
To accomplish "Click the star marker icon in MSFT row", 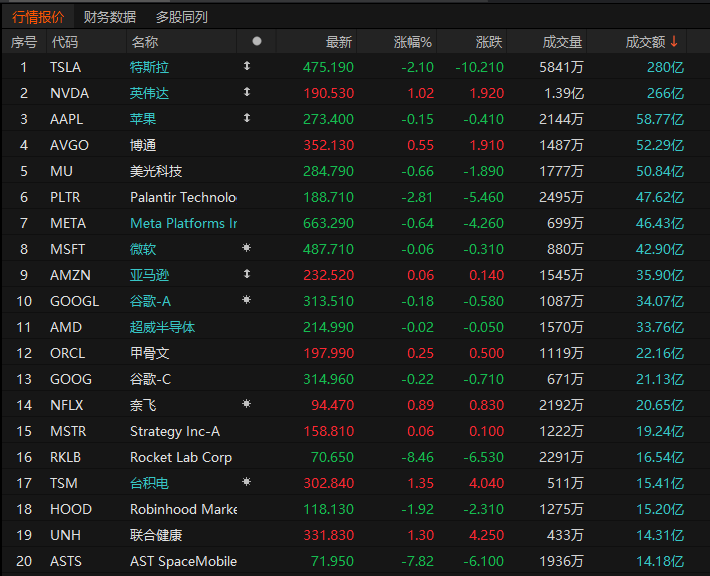I will (246, 248).
